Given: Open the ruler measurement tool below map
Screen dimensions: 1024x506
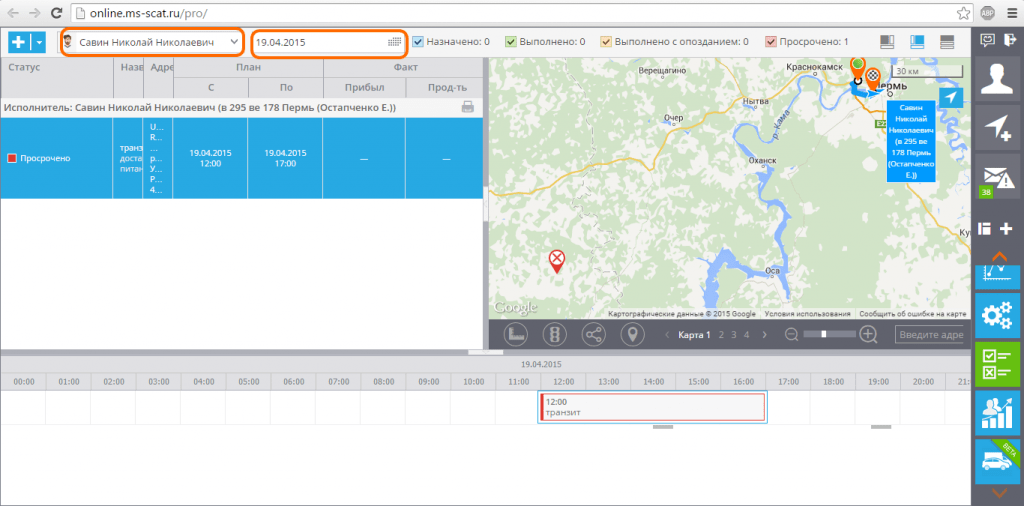Looking at the screenshot, I should click(515, 335).
